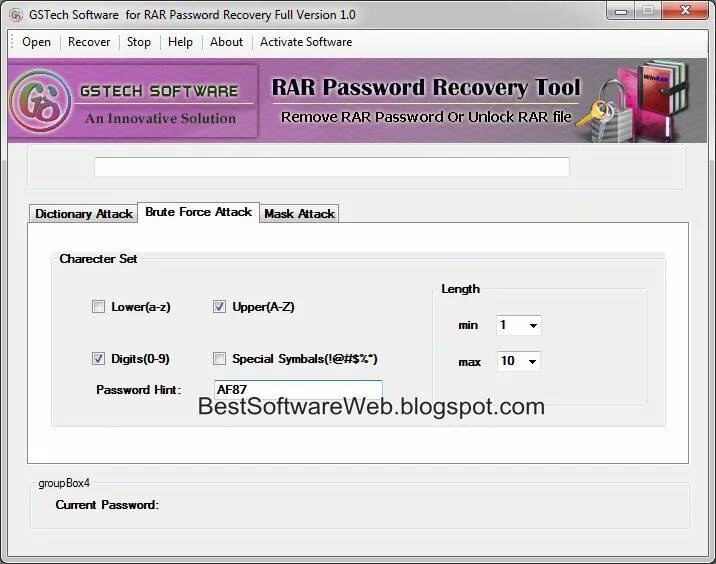Click the empty file path field
The height and width of the screenshot is (564, 716).
click(332, 167)
